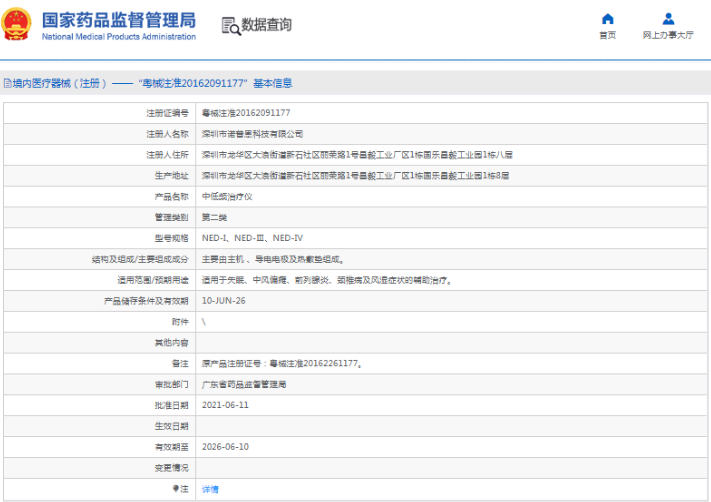Click the 备注 row label
711x502 pixels.
(x=180, y=363)
